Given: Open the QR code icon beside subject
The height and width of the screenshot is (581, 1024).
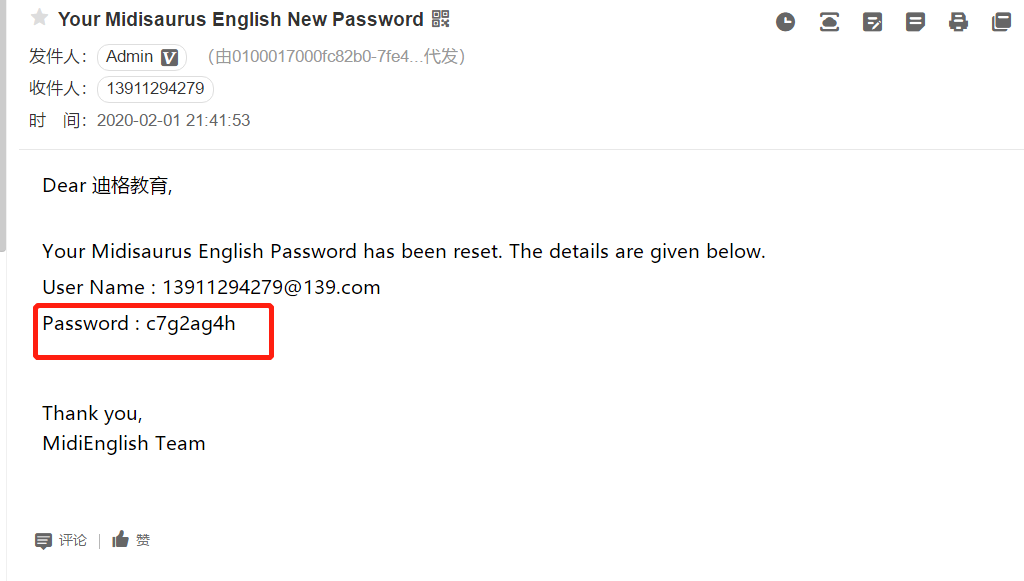Looking at the screenshot, I should (441, 19).
